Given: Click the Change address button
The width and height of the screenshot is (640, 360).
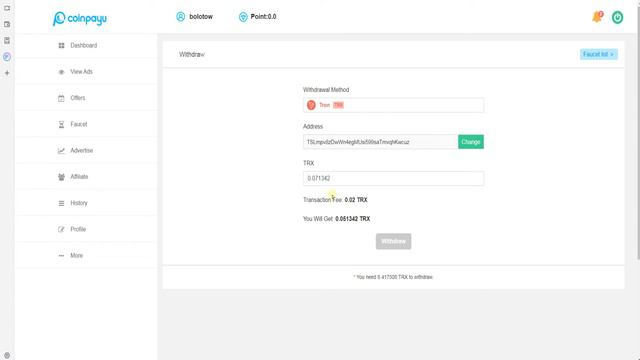Looking at the screenshot, I should click(x=471, y=142).
